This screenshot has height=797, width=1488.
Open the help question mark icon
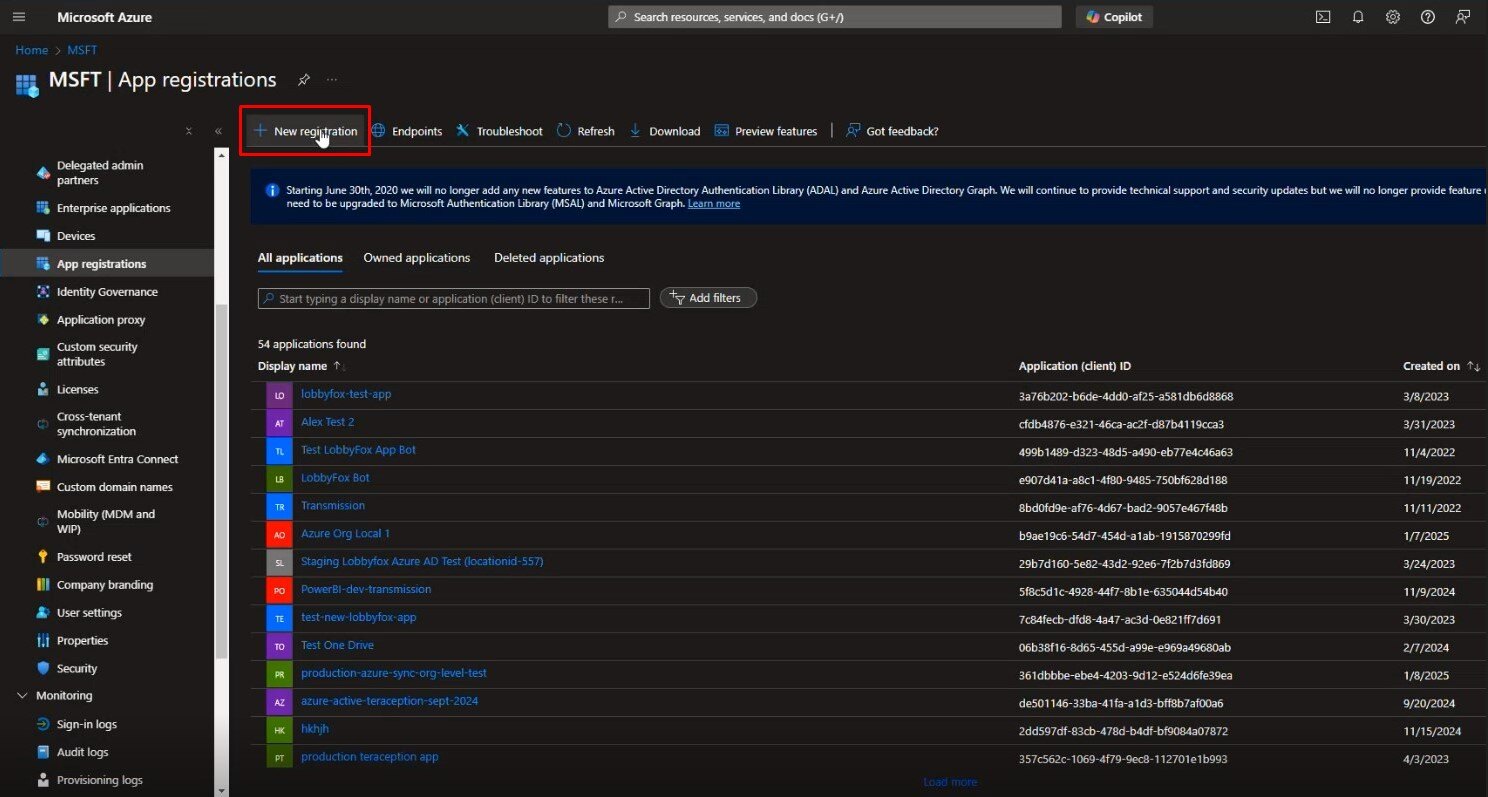1427,17
